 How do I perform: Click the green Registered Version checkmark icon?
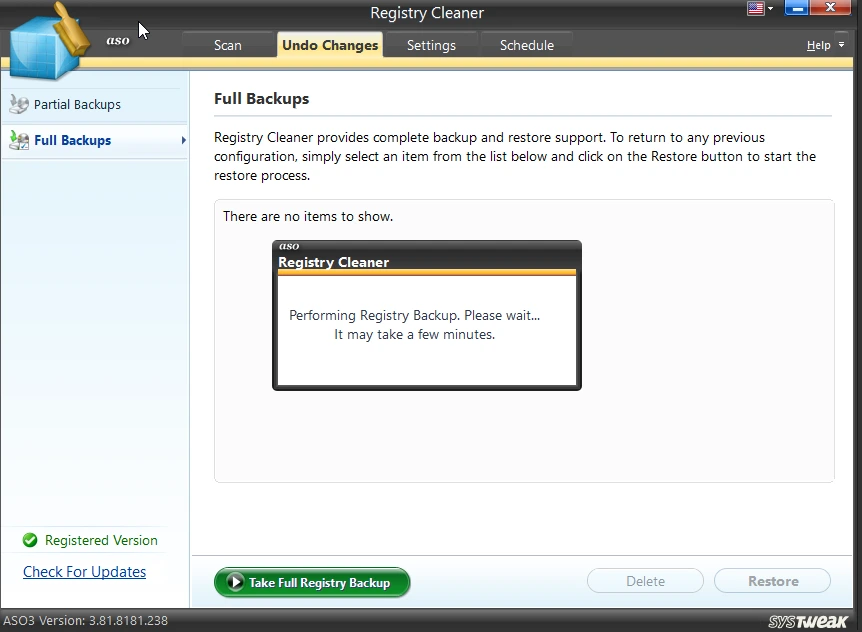[x=28, y=541]
